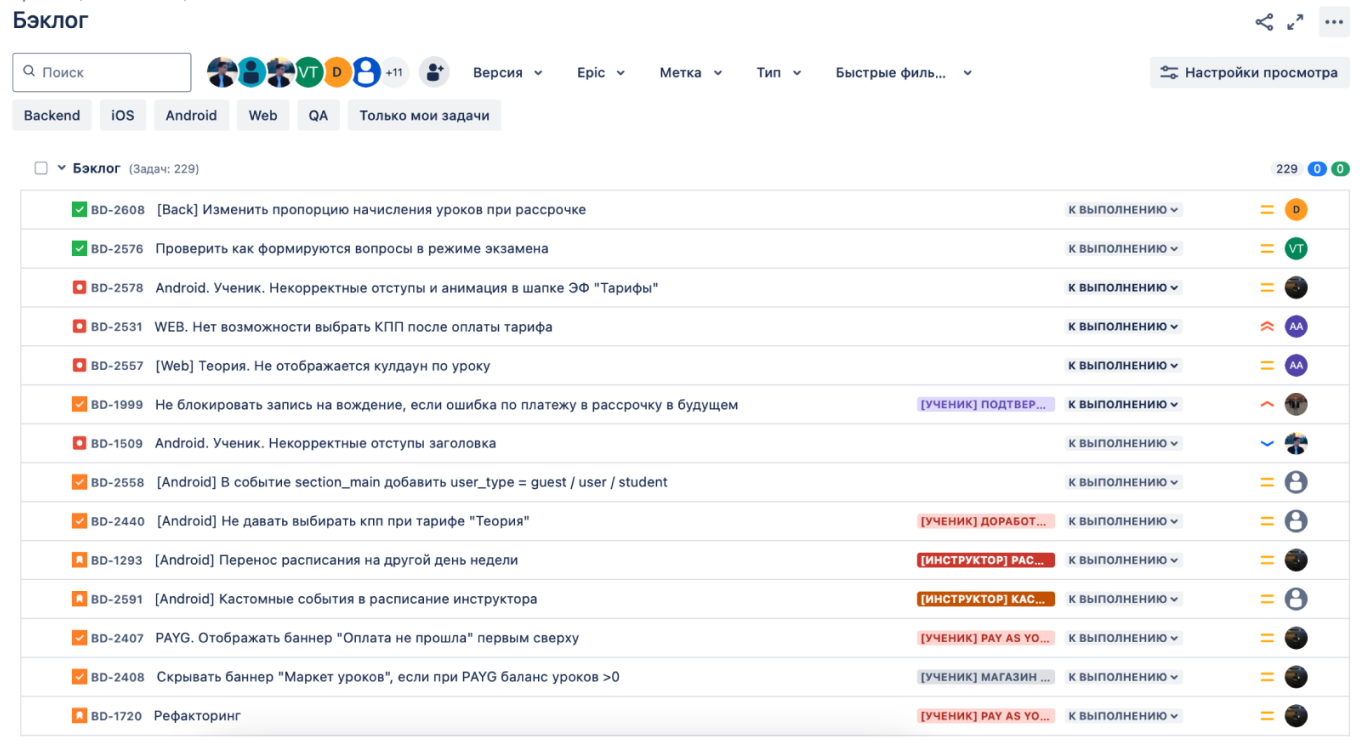
Task: Click the add people icon
Action: tap(434, 72)
